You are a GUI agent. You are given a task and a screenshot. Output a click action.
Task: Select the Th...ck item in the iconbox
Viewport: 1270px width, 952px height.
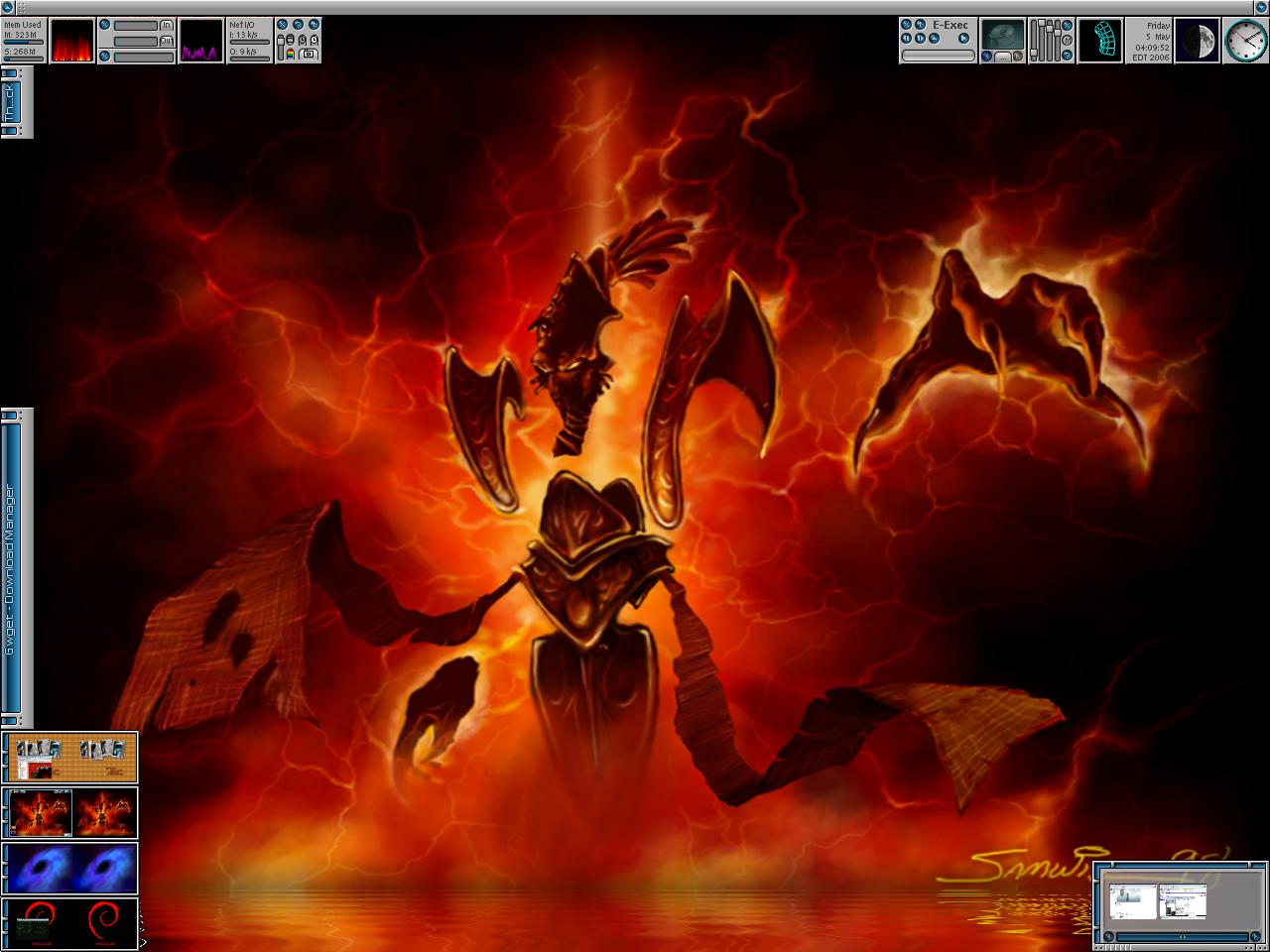tap(11, 103)
